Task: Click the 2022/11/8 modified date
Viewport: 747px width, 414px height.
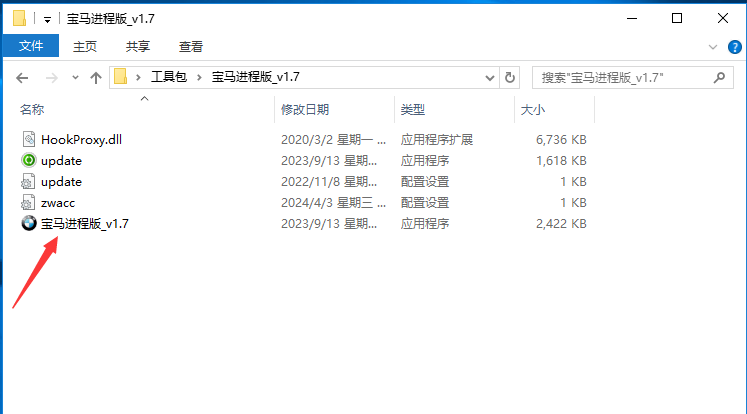Action: (x=329, y=182)
